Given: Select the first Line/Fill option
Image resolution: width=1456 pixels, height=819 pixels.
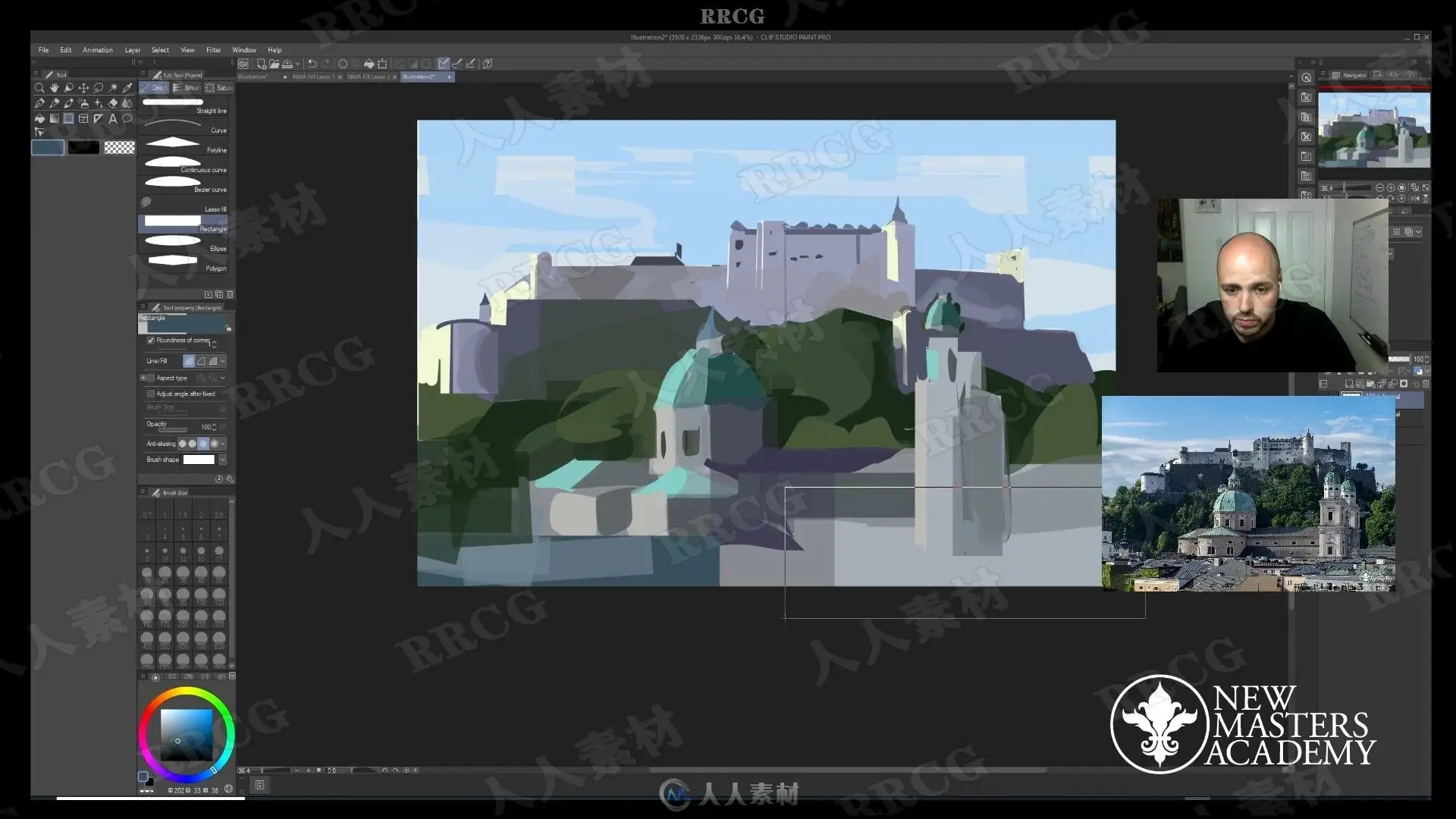Looking at the screenshot, I should click(189, 361).
